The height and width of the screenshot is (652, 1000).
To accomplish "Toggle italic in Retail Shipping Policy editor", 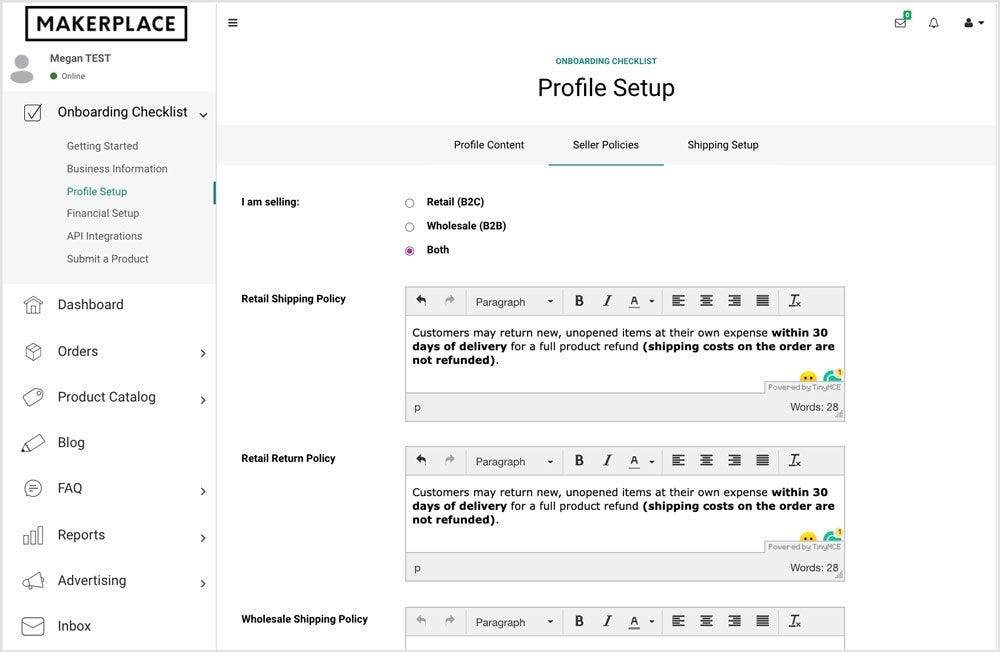I will click(x=607, y=300).
